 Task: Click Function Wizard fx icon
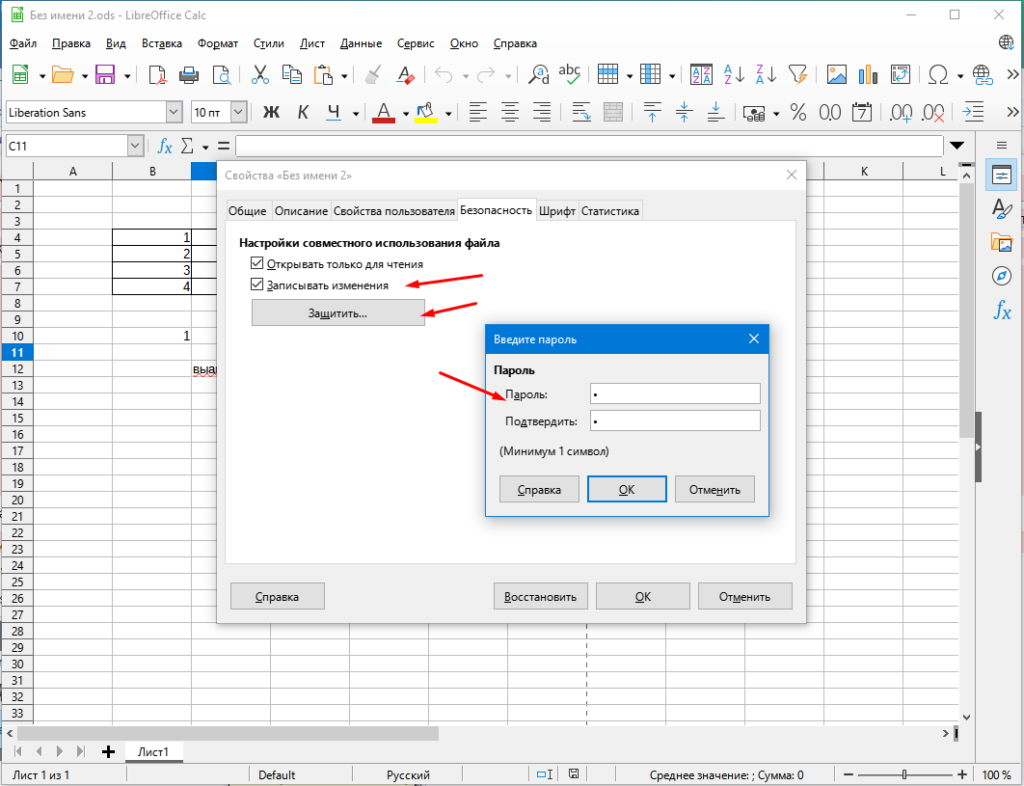pyautogui.click(x=165, y=146)
